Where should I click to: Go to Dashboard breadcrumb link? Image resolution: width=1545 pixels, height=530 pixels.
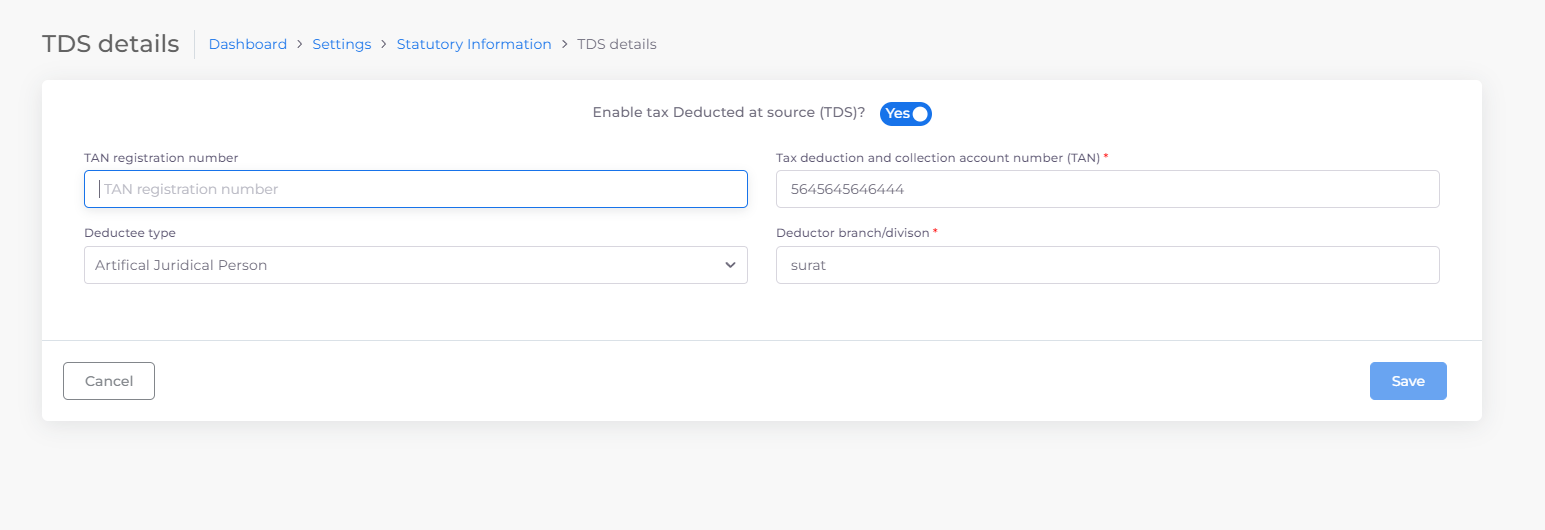click(x=248, y=44)
